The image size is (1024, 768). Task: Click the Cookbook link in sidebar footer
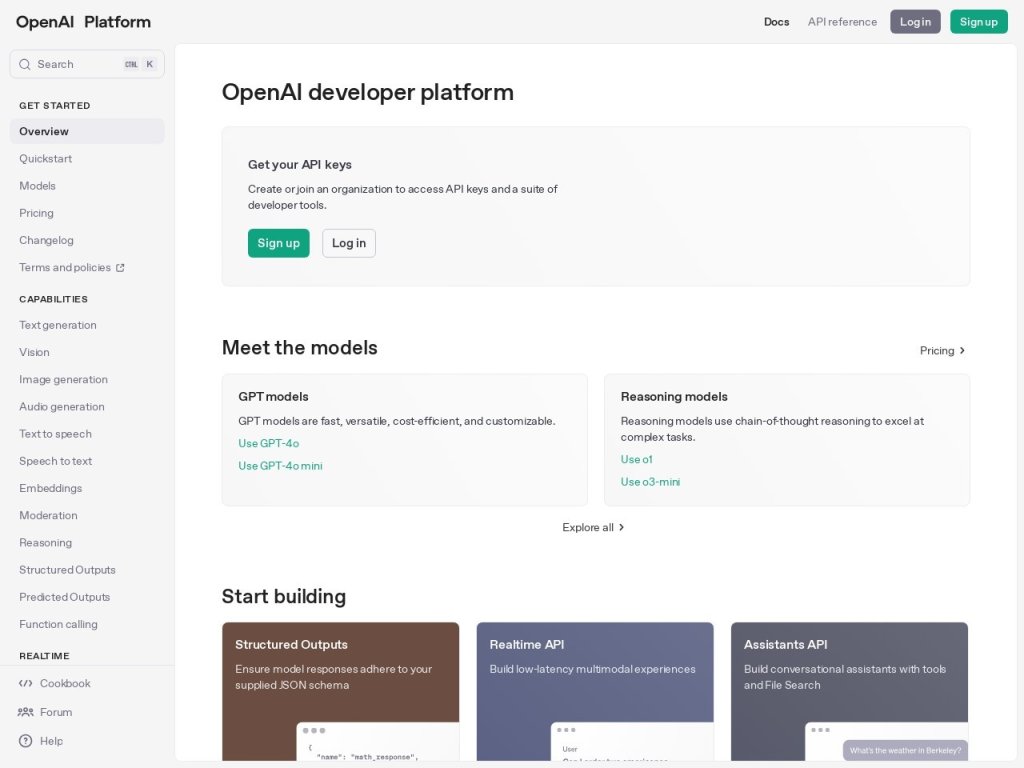(x=65, y=683)
